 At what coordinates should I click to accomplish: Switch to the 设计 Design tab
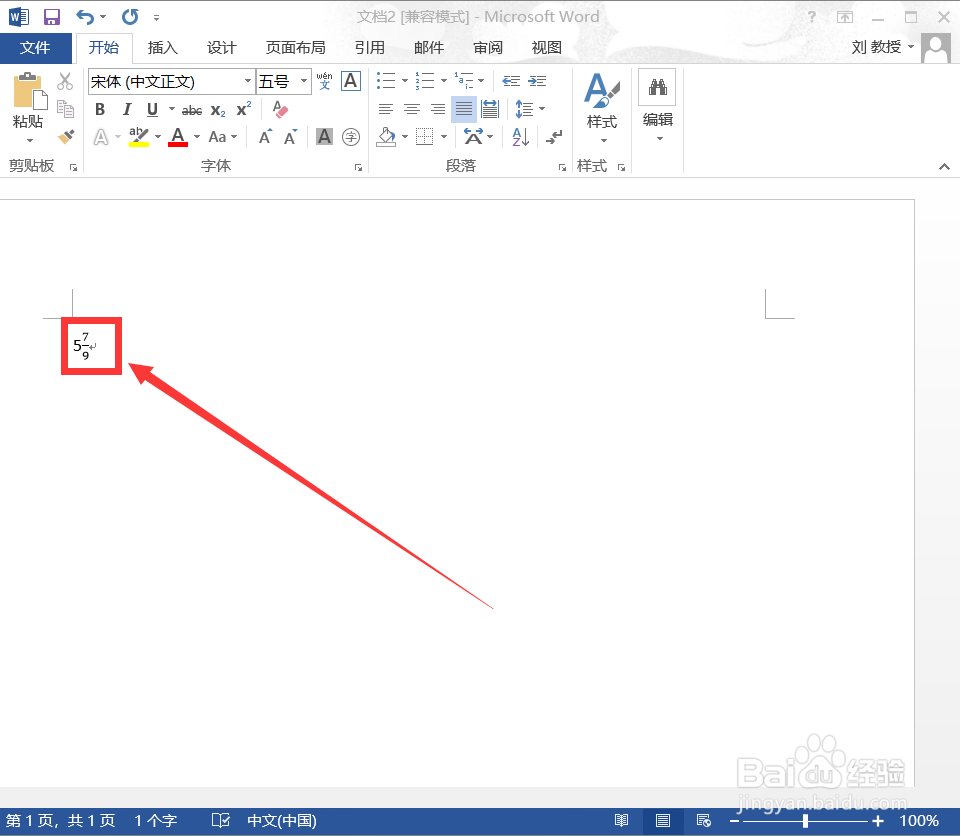221,48
